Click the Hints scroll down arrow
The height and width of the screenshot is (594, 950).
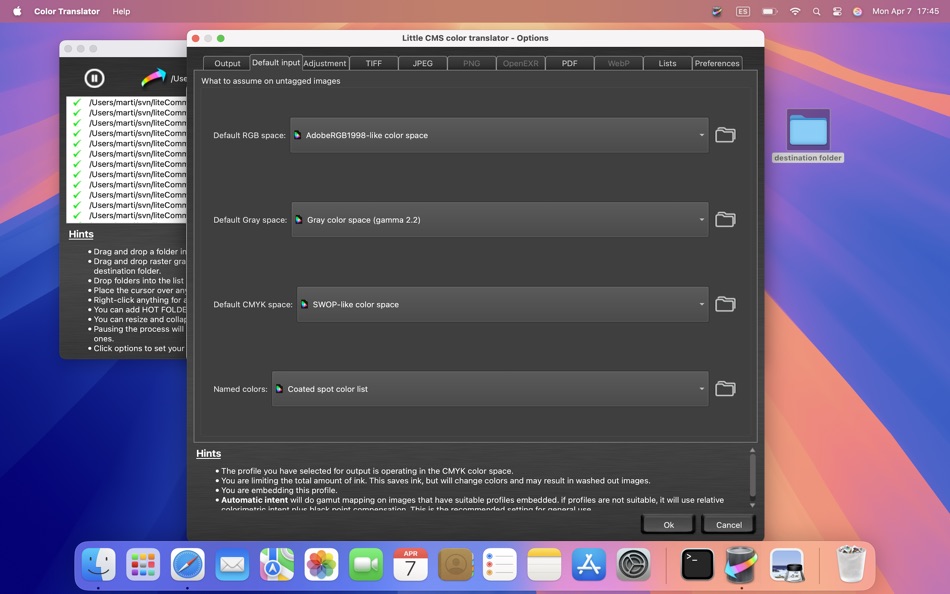tap(752, 505)
